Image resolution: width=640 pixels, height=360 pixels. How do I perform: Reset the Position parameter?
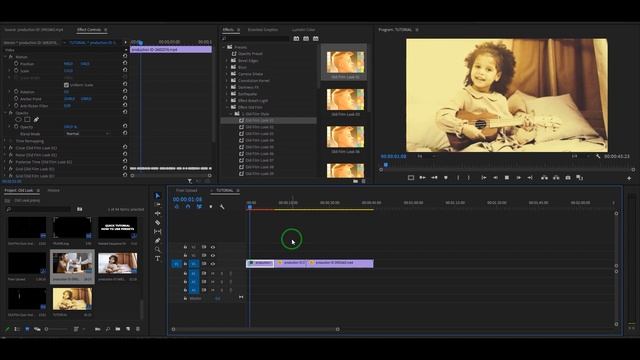[125, 64]
